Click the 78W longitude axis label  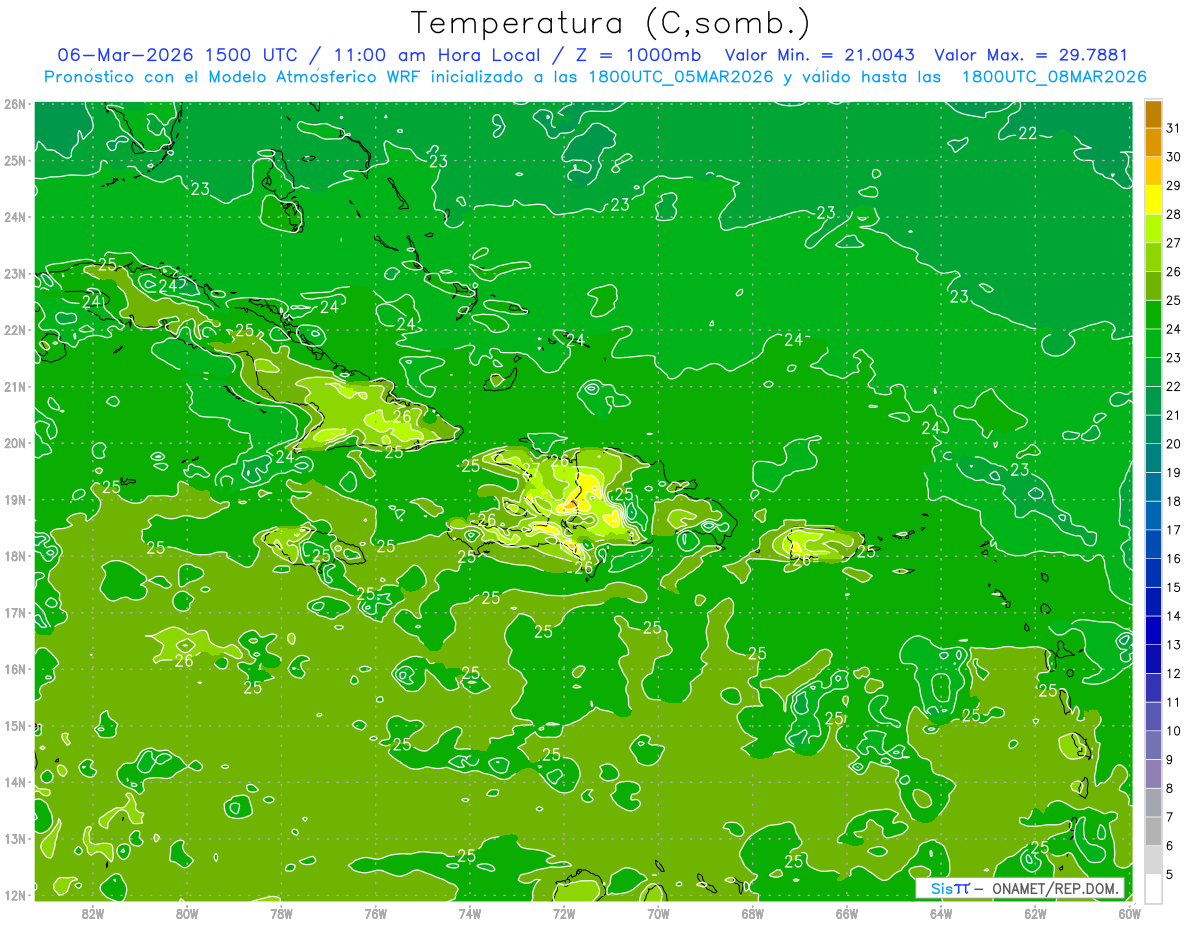point(281,913)
